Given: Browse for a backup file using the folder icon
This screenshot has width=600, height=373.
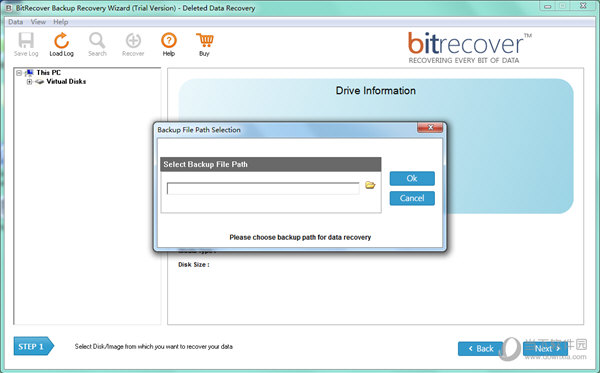Looking at the screenshot, I should (370, 185).
